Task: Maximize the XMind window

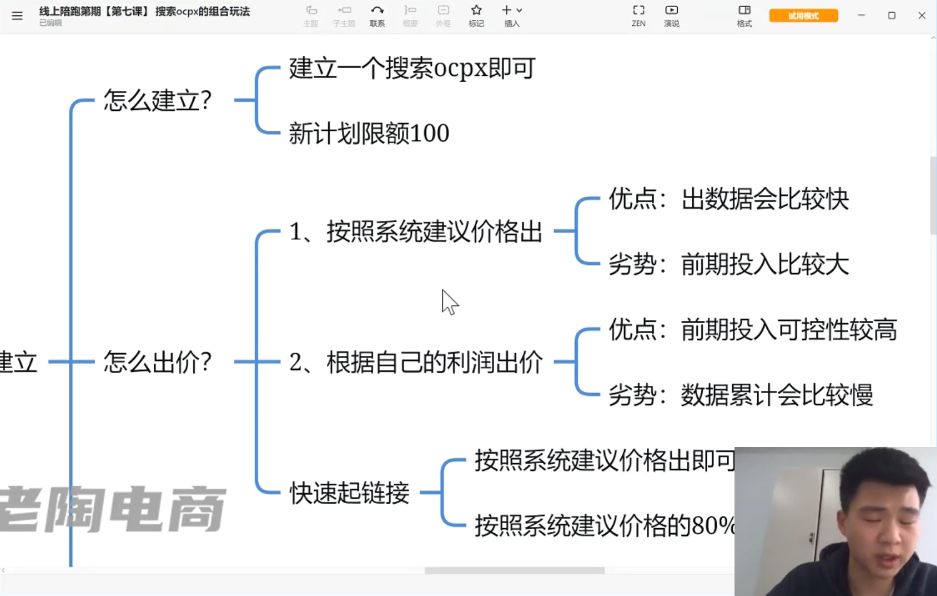Action: [892, 16]
